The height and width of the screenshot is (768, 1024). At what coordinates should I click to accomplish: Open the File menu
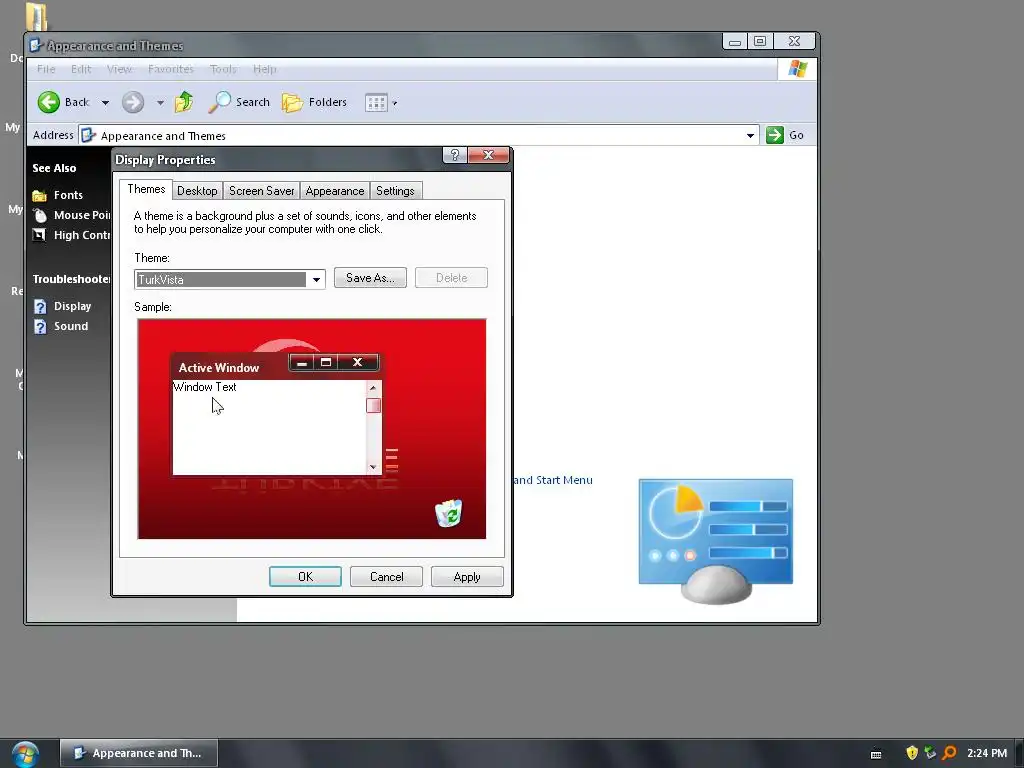pyautogui.click(x=46, y=69)
